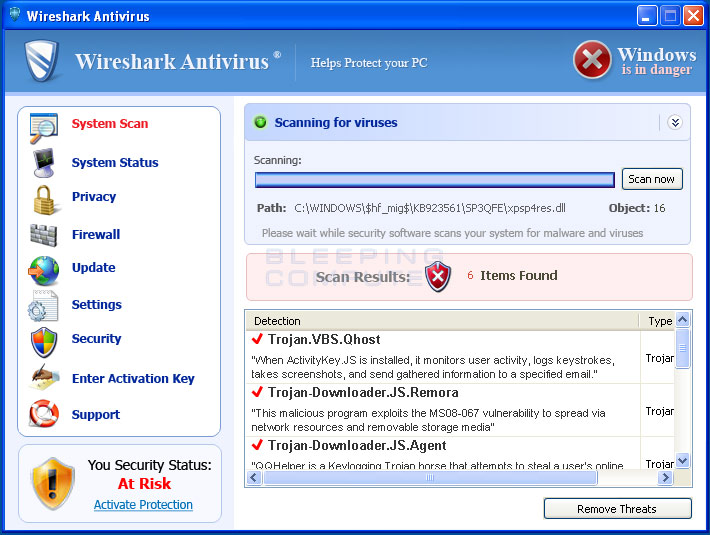
Task: Toggle the Trojan-Downloader.JS.Remora checkmark
Action: coord(257,392)
